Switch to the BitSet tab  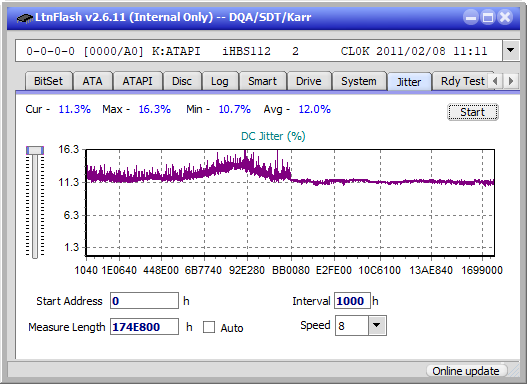point(48,81)
